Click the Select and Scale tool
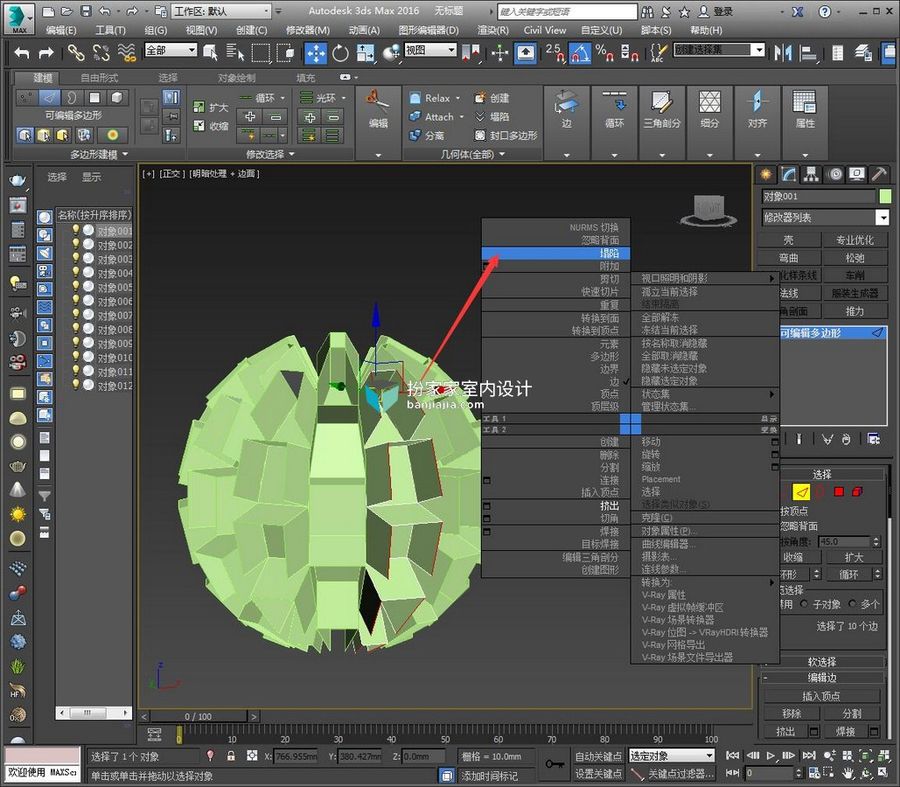 pos(366,53)
